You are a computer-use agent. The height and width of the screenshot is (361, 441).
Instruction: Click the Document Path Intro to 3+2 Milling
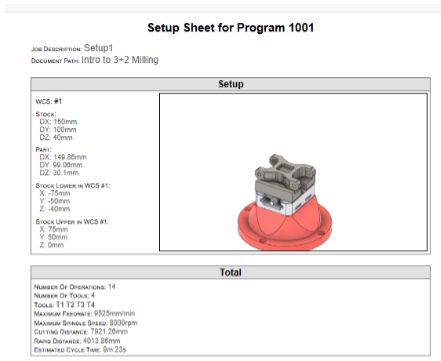pos(120,60)
